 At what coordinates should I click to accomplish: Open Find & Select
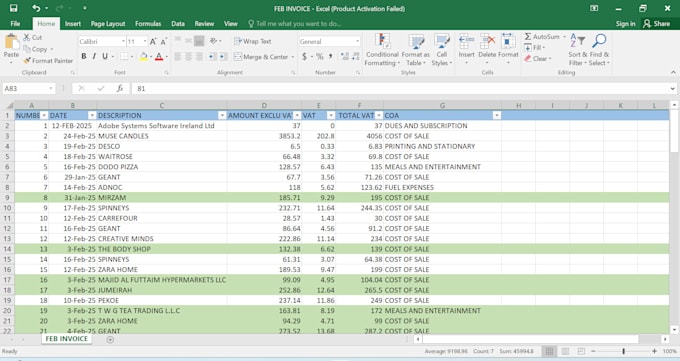599,49
